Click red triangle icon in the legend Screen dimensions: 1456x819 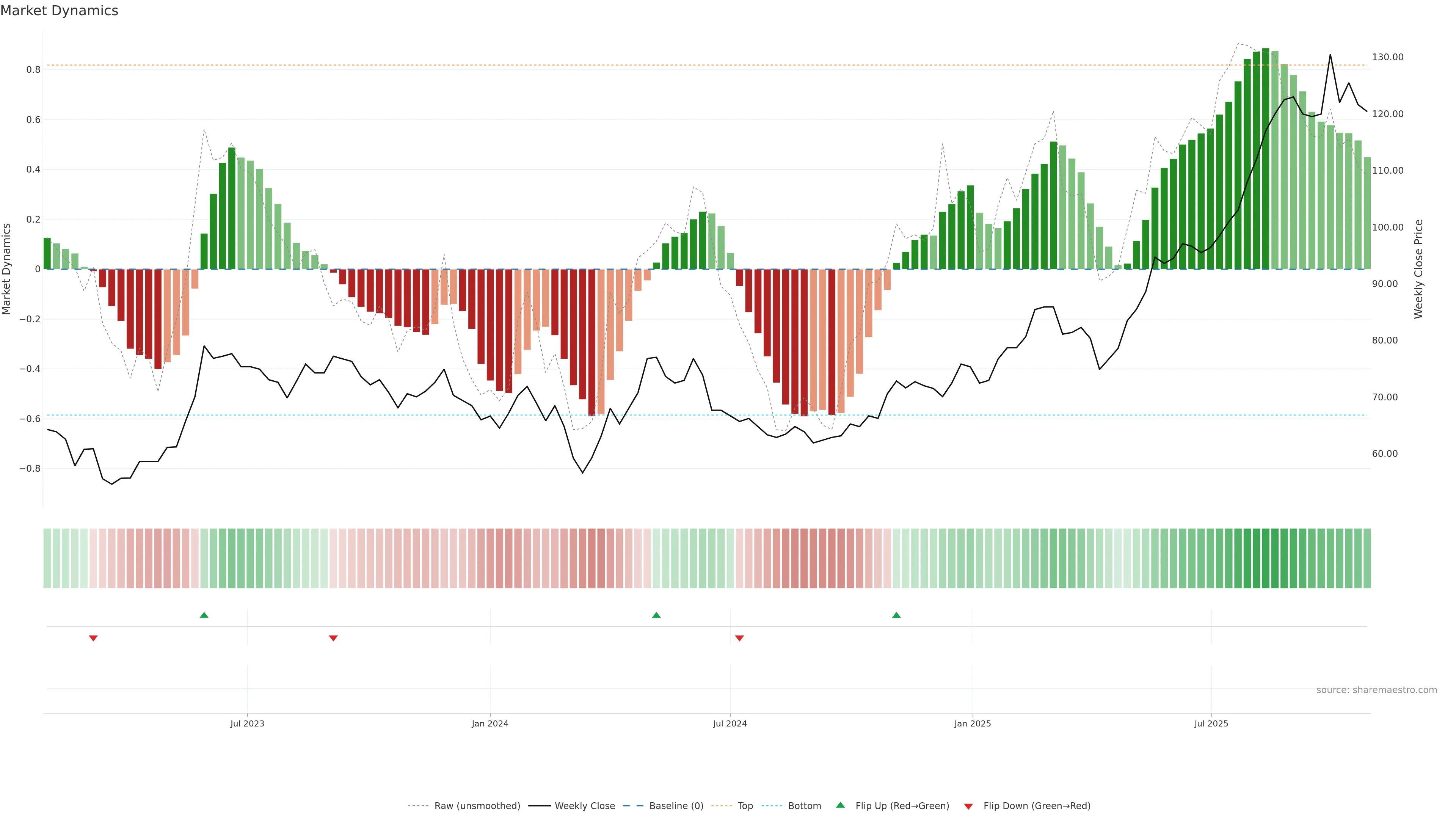click(x=968, y=806)
